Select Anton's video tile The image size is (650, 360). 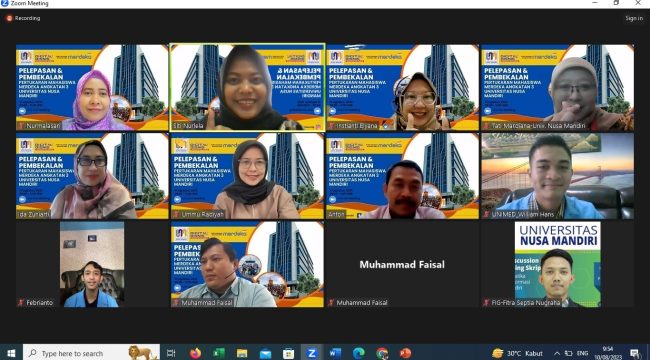402,176
